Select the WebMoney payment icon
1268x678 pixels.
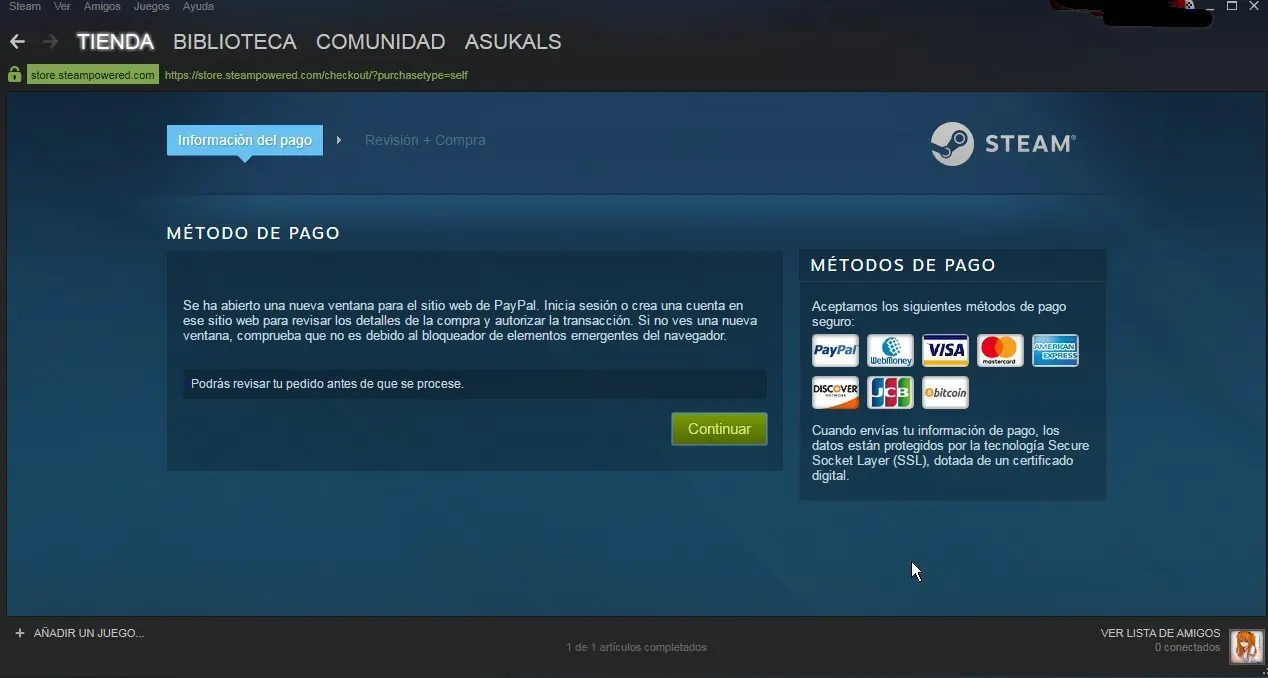[890, 350]
